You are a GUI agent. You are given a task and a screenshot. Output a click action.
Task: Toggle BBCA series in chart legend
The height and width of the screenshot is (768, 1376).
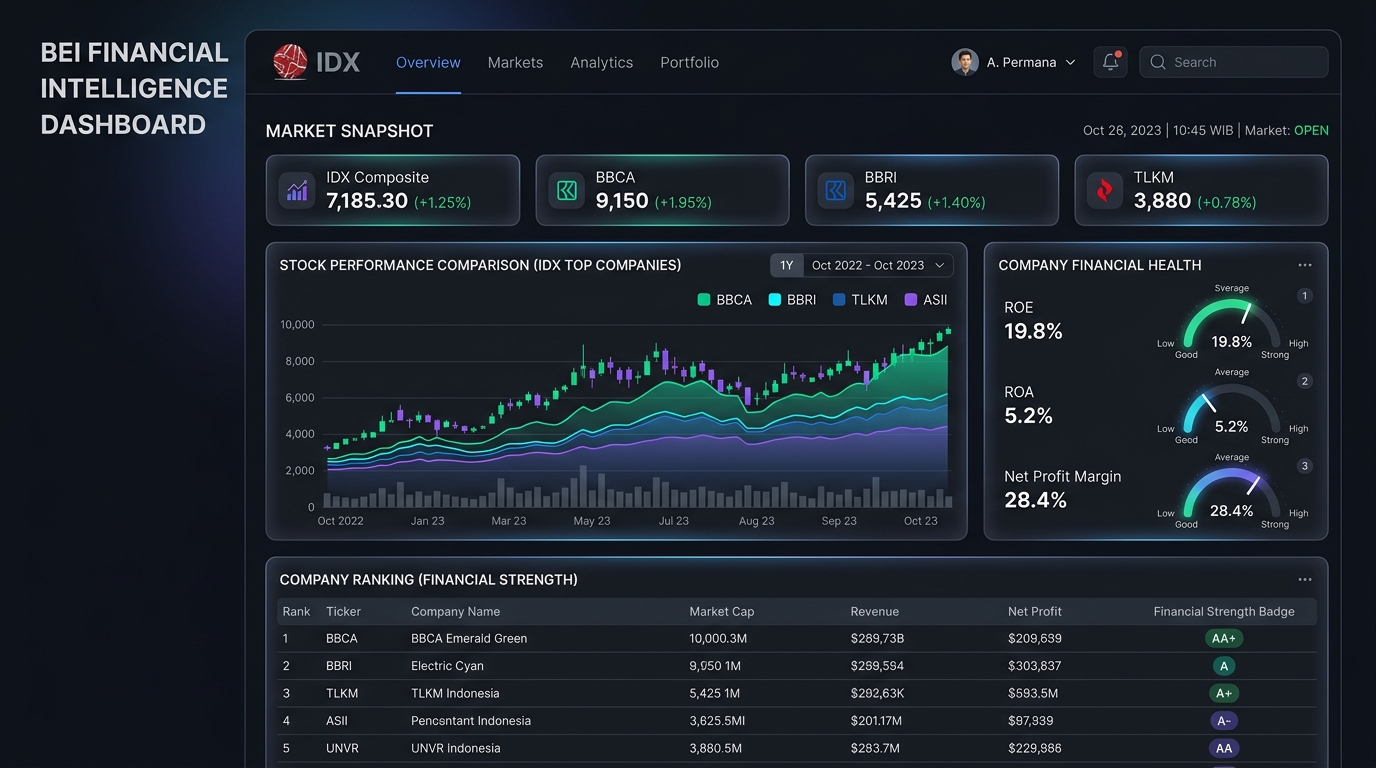point(724,300)
